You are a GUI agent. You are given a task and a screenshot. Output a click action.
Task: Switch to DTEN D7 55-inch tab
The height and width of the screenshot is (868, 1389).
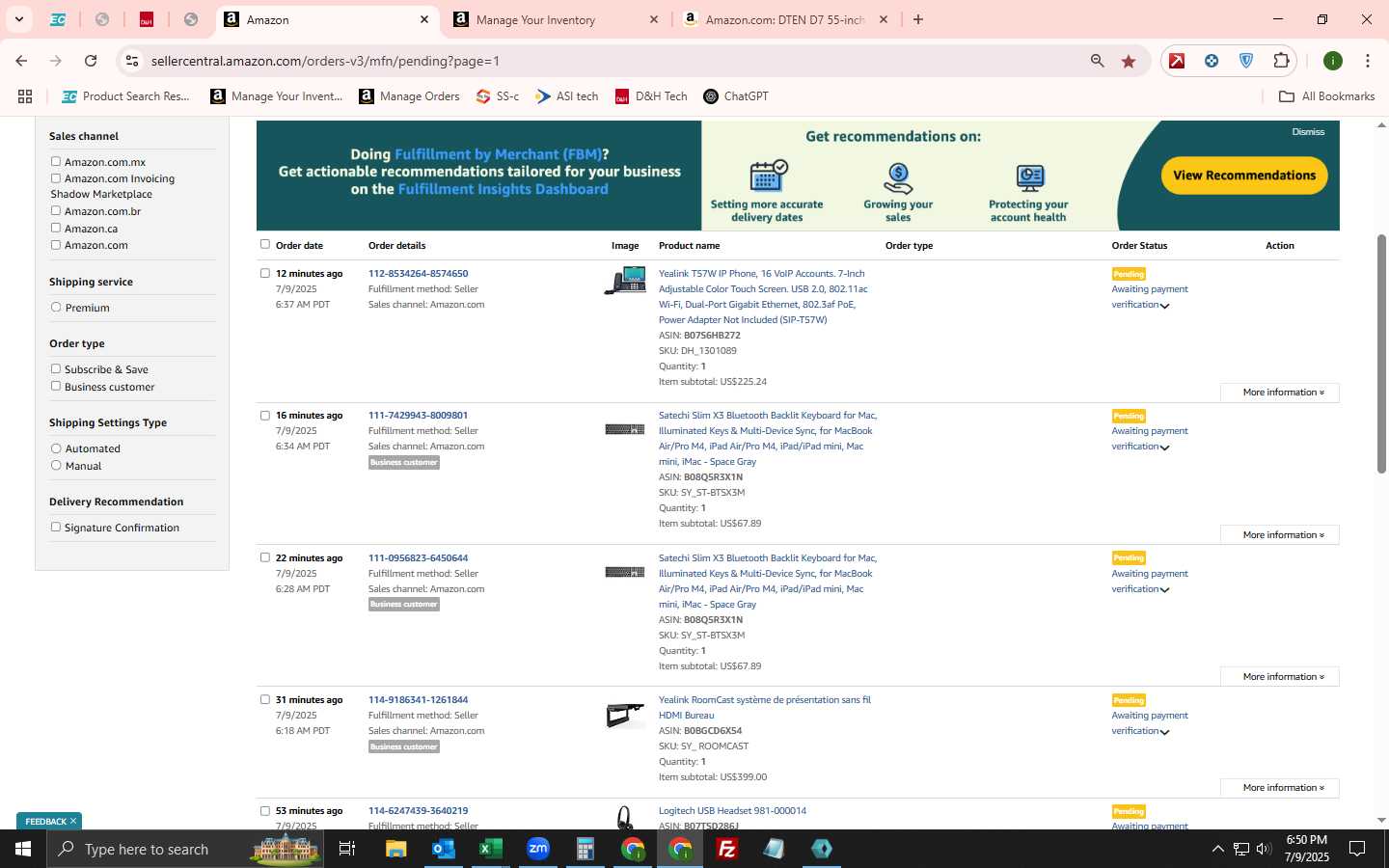pyautogui.click(x=785, y=19)
